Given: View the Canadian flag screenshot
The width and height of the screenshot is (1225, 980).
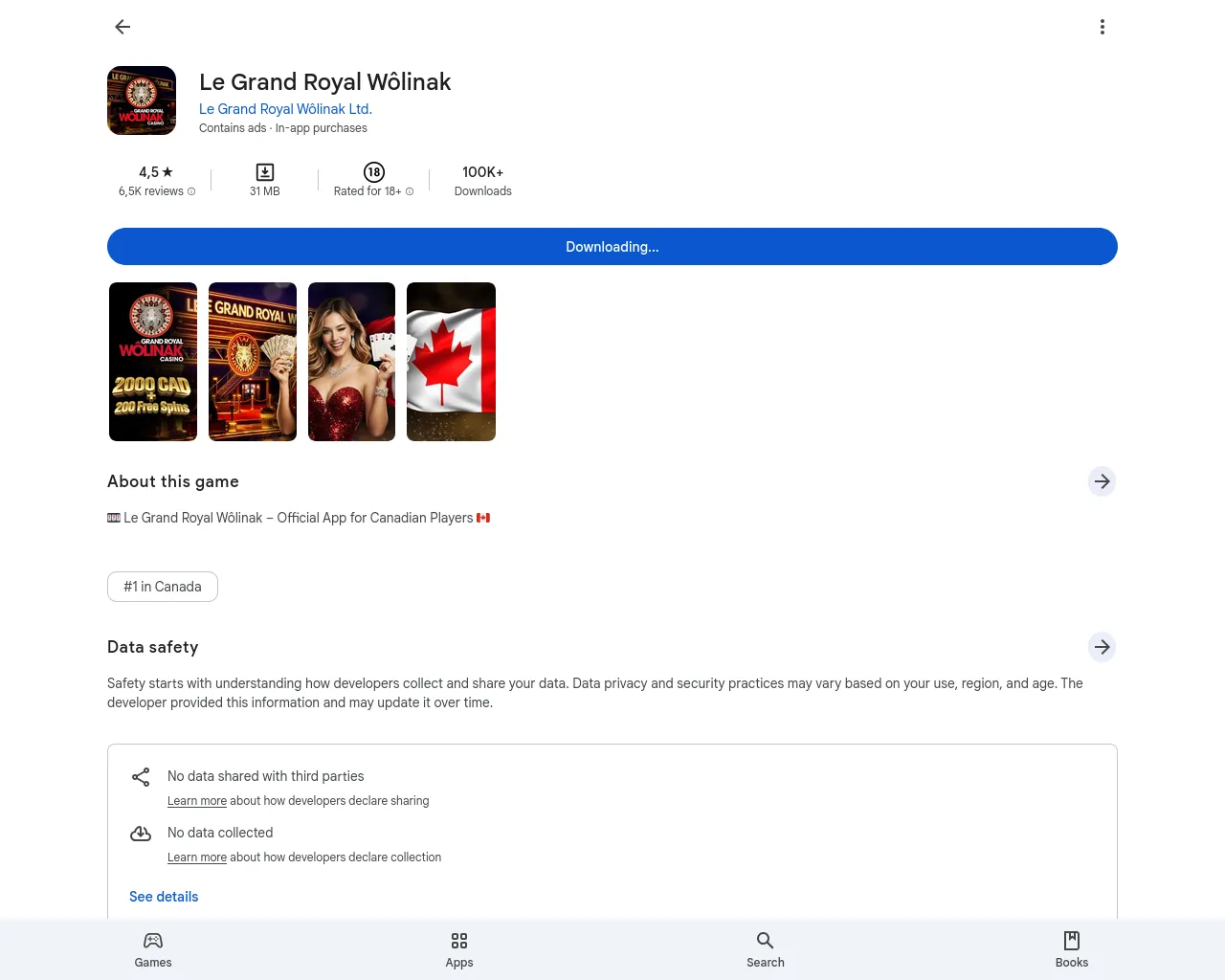Looking at the screenshot, I should click(451, 362).
